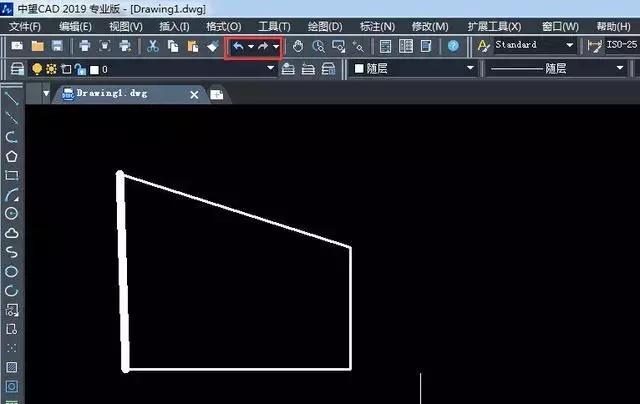Open the 工具(T) menu
This screenshot has width=640, height=404.
[274, 27]
